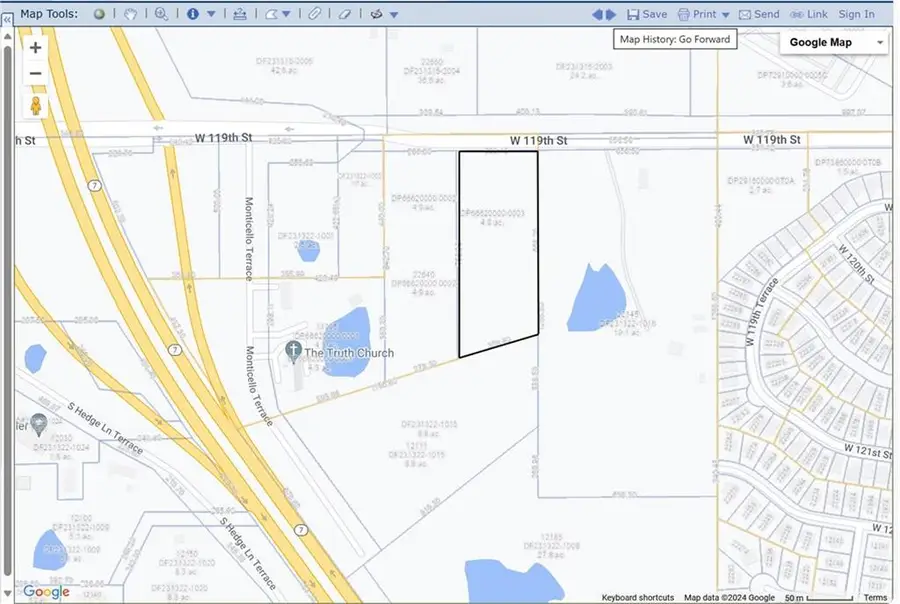The image size is (900, 604).
Task: Activate the zoom magnifier tool
Action: click(160, 14)
